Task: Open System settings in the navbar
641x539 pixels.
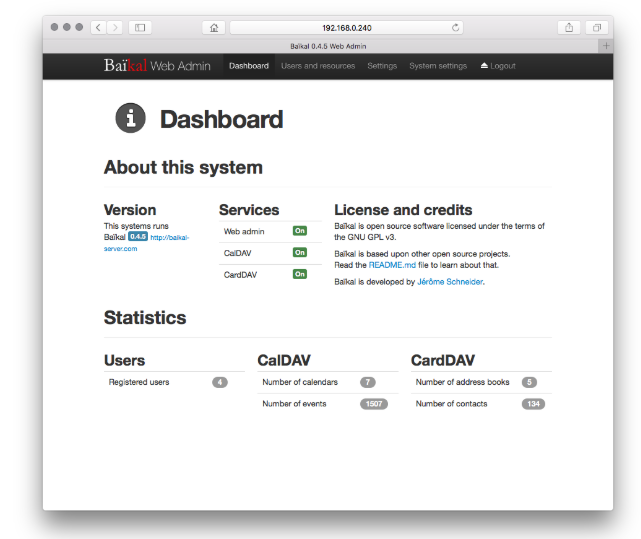Action: (438, 66)
